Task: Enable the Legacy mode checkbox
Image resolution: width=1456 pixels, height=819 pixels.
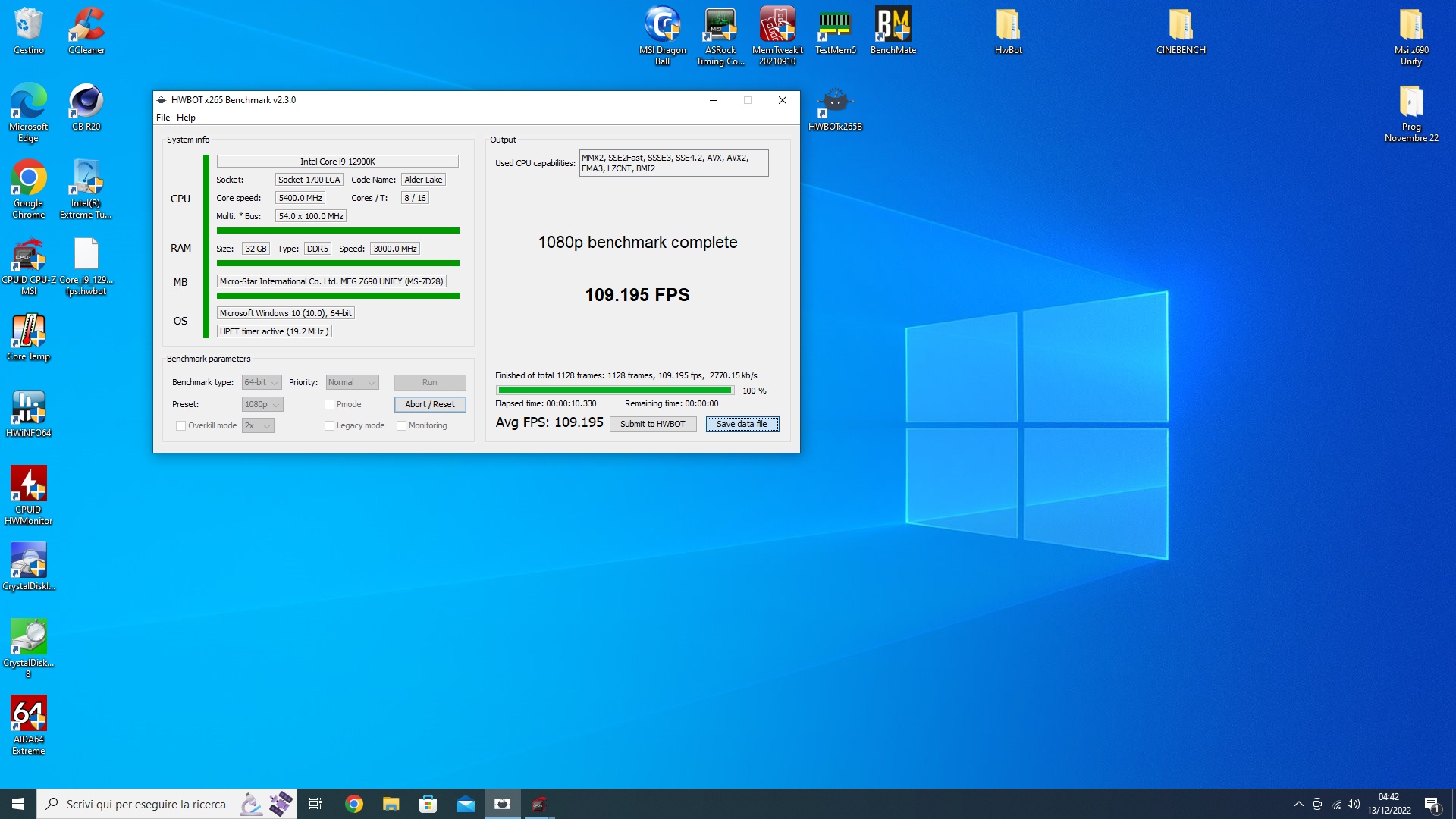Action: [330, 426]
